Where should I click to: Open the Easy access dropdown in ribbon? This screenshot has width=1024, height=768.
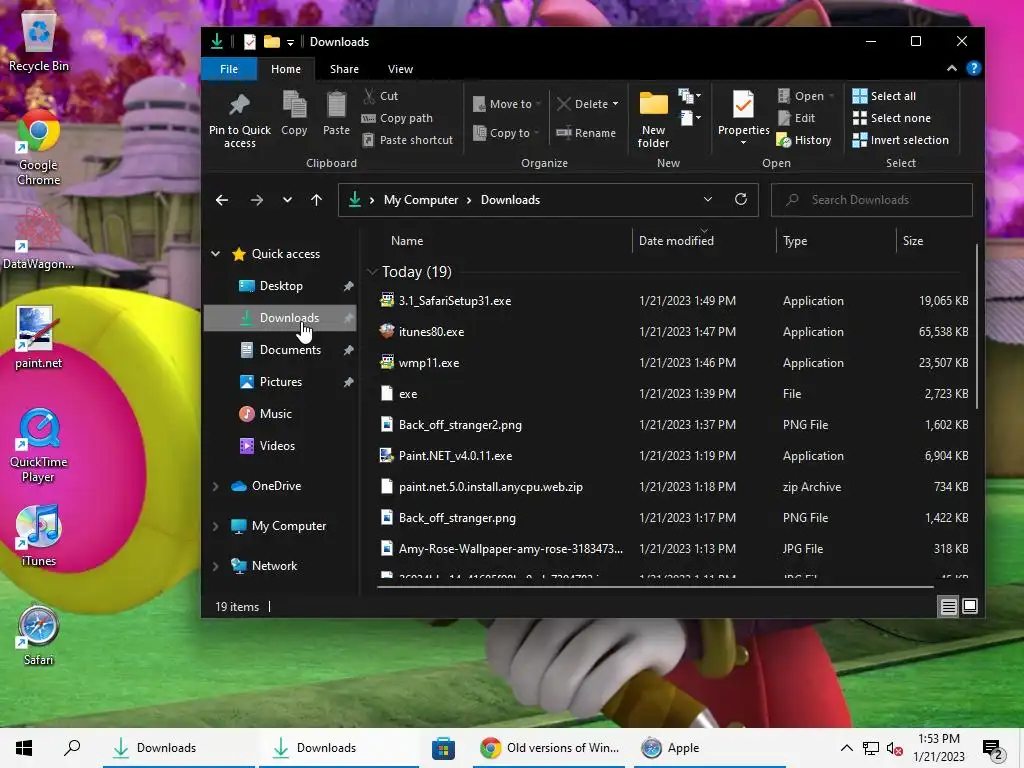[690, 118]
